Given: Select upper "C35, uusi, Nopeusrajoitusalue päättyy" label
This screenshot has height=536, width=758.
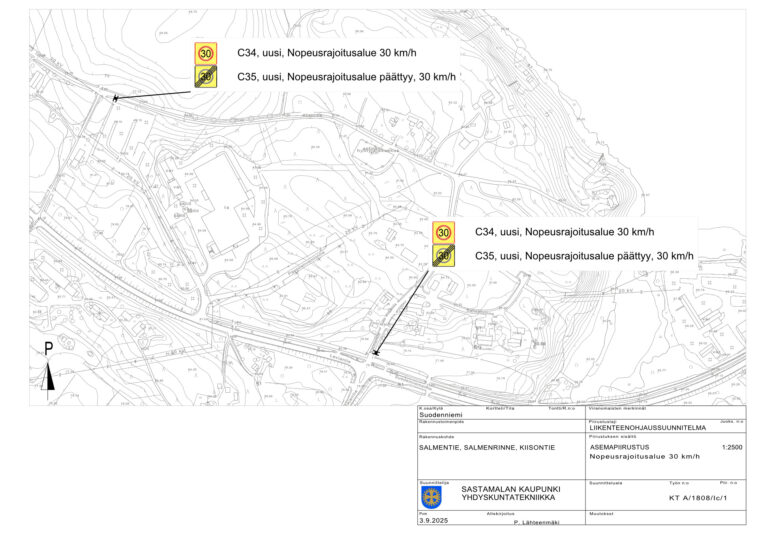Looking at the screenshot, I should (346, 76).
